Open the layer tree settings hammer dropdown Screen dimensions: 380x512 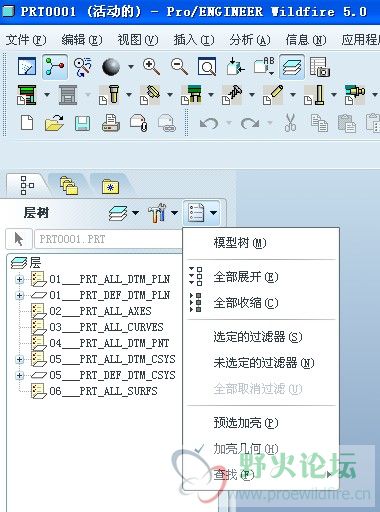coord(163,213)
